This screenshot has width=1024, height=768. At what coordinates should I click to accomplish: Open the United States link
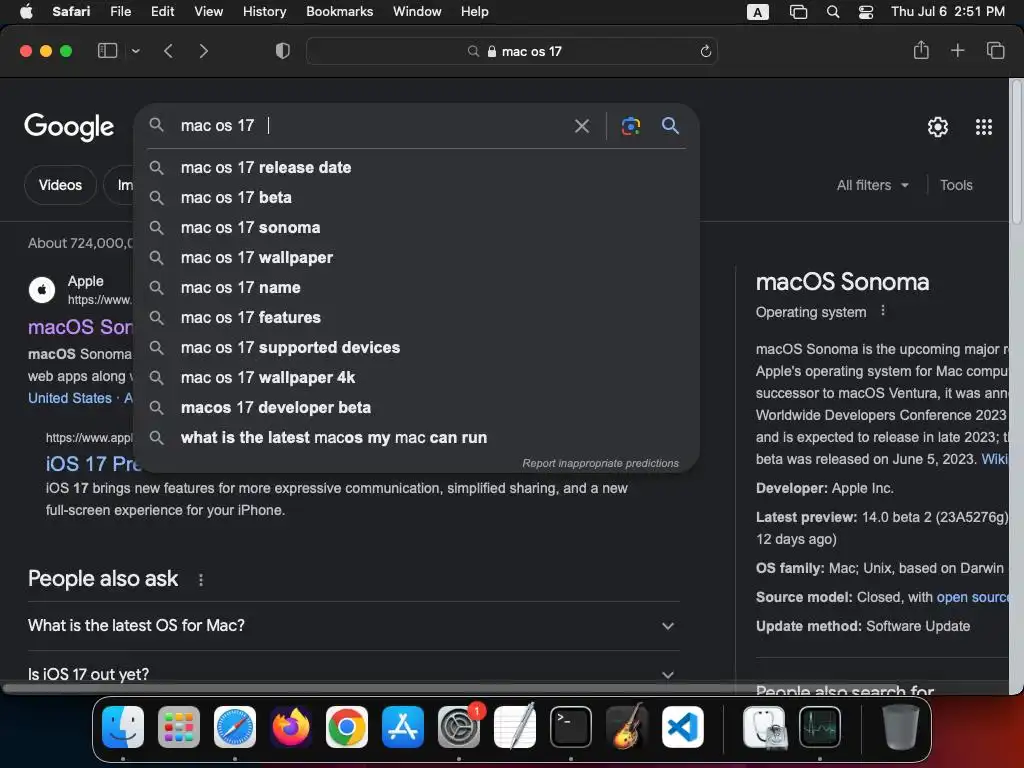click(70, 398)
